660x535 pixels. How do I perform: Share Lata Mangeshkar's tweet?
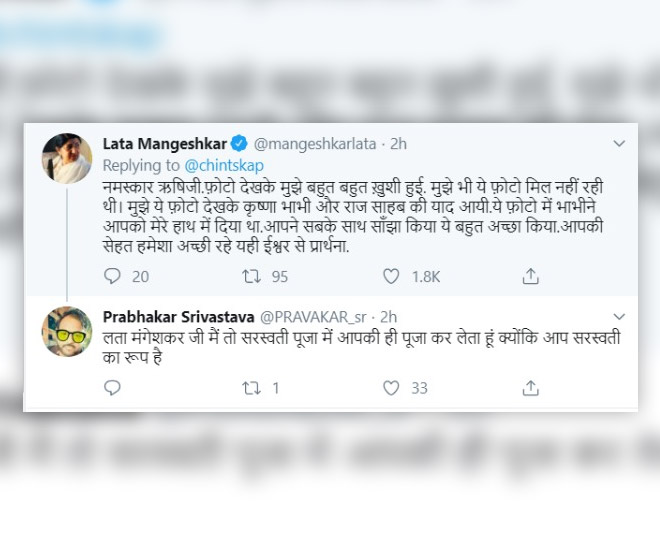point(531,276)
